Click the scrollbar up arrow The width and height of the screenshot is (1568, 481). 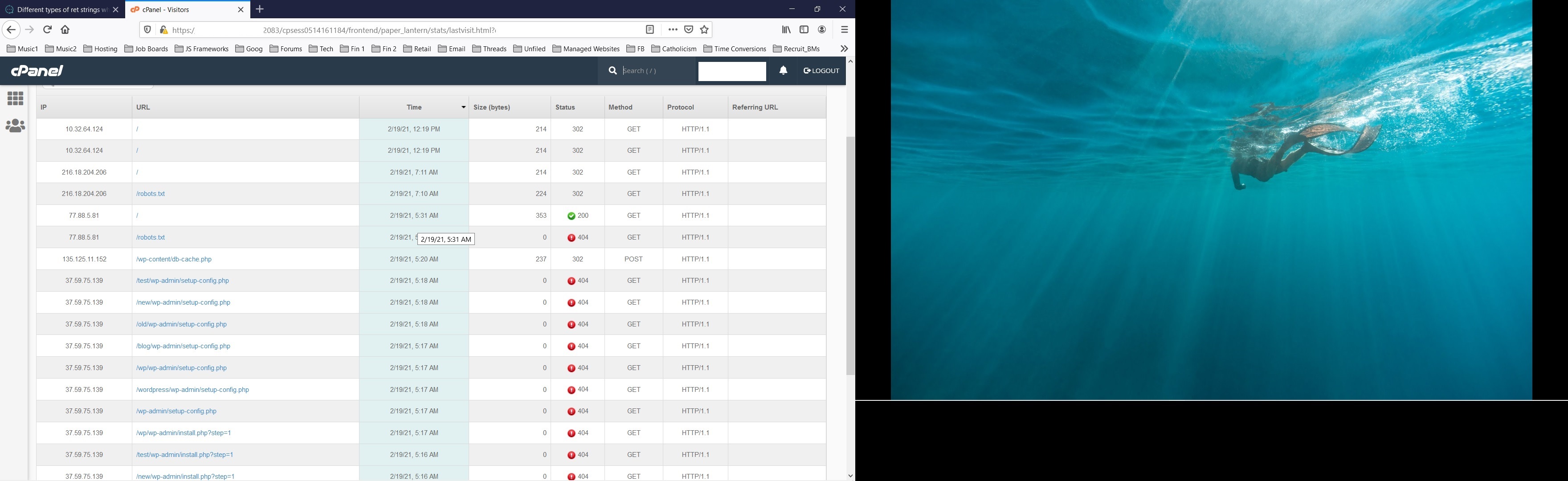tap(850, 62)
